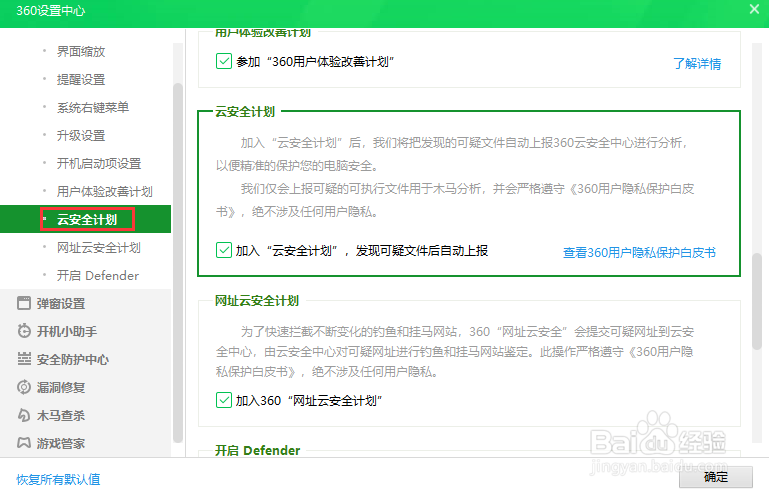Open the 漏洞修复 category
This screenshot has height=493, width=769.
pyautogui.click(x=61, y=387)
